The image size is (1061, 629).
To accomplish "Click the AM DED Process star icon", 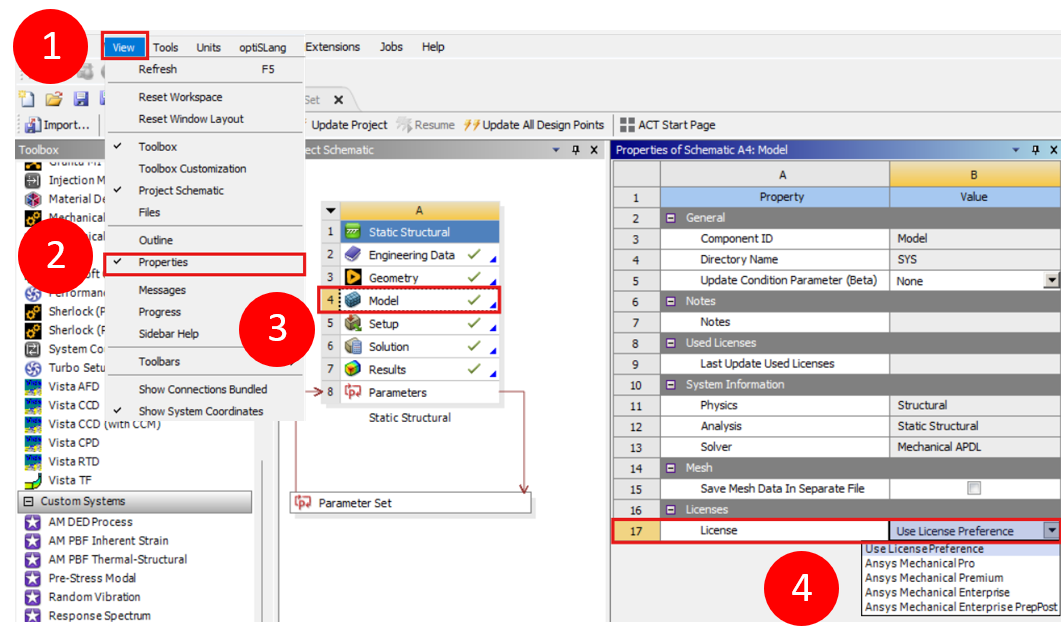I will (x=32, y=522).
